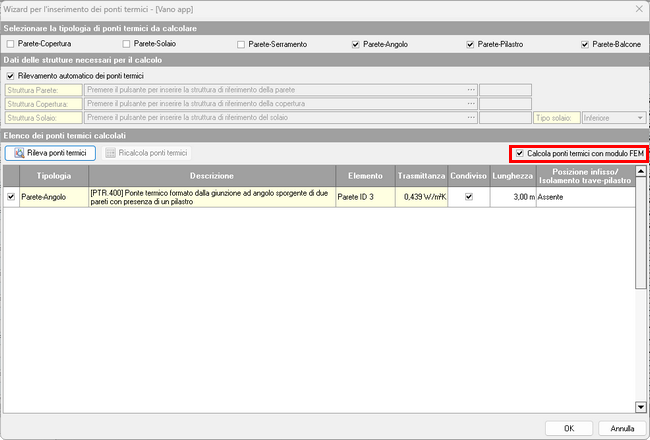
Task: Sort by the Trasmittanza column header
Action: [420, 176]
